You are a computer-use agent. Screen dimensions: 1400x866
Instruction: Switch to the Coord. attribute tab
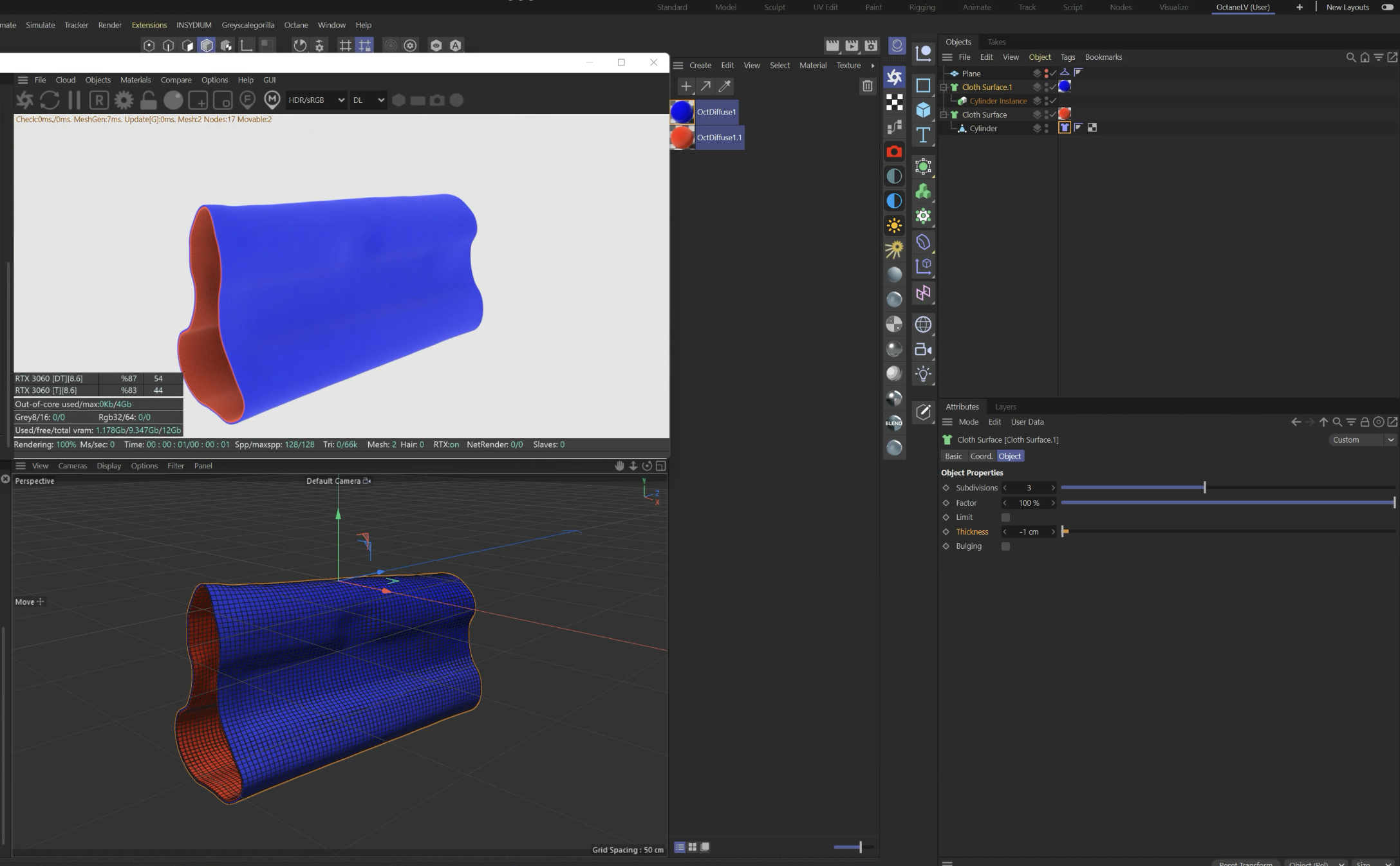click(x=981, y=456)
